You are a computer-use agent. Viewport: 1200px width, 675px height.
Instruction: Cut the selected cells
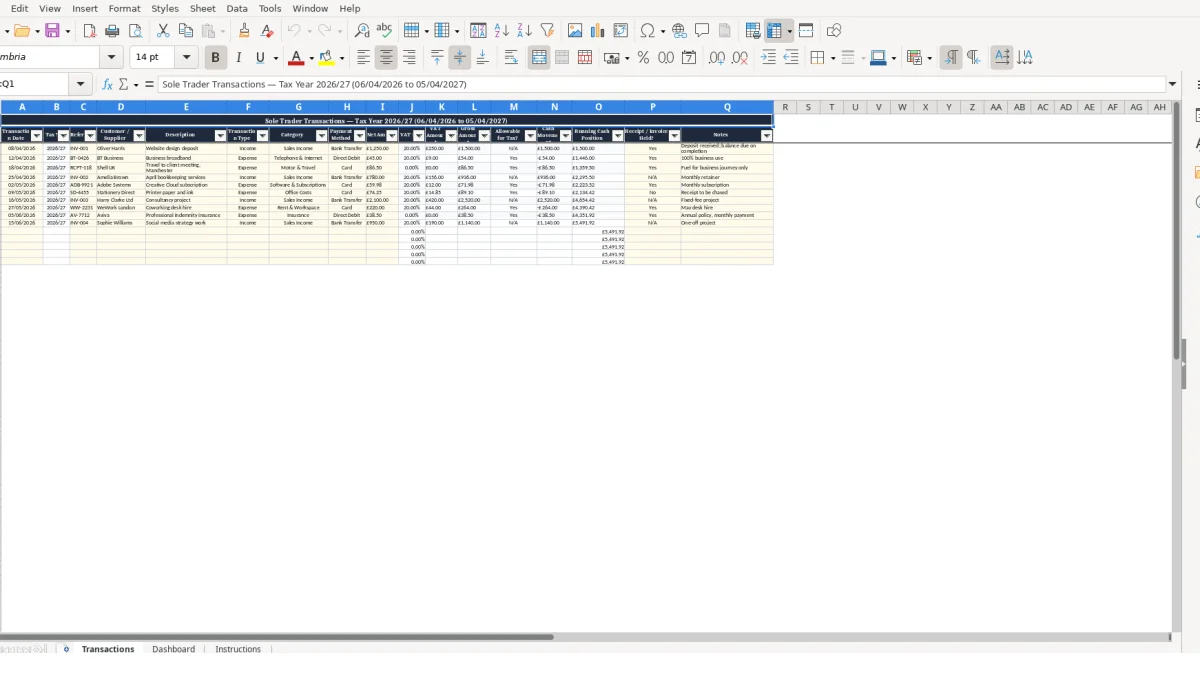163,31
